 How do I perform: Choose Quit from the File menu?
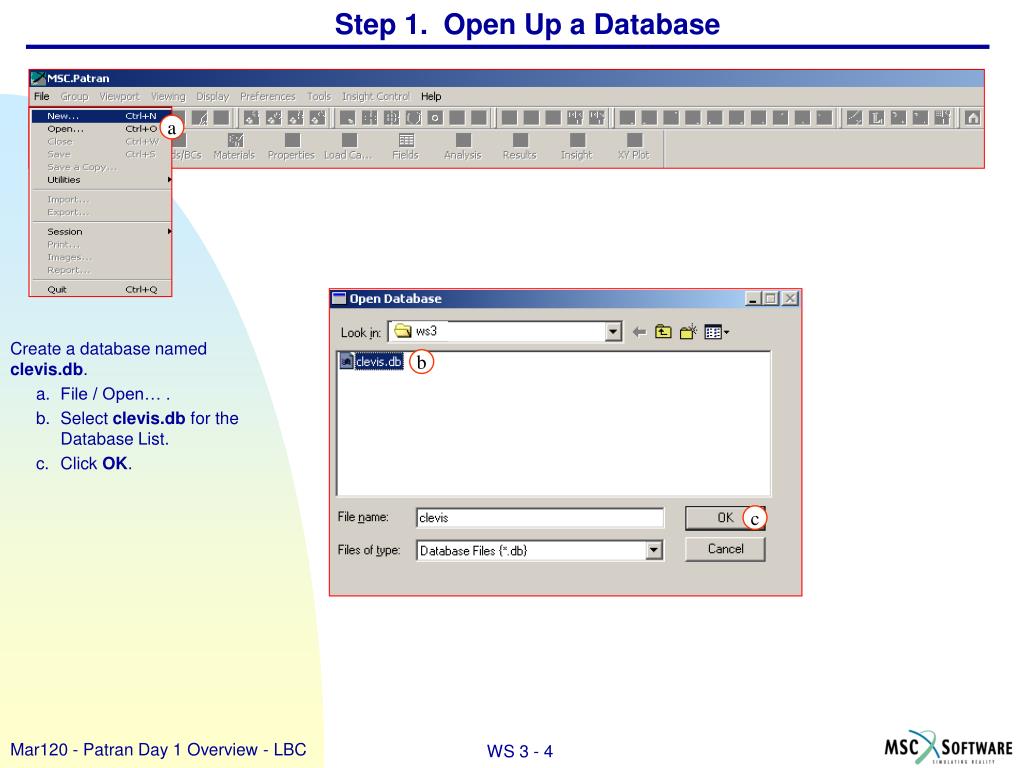[x=101, y=289]
